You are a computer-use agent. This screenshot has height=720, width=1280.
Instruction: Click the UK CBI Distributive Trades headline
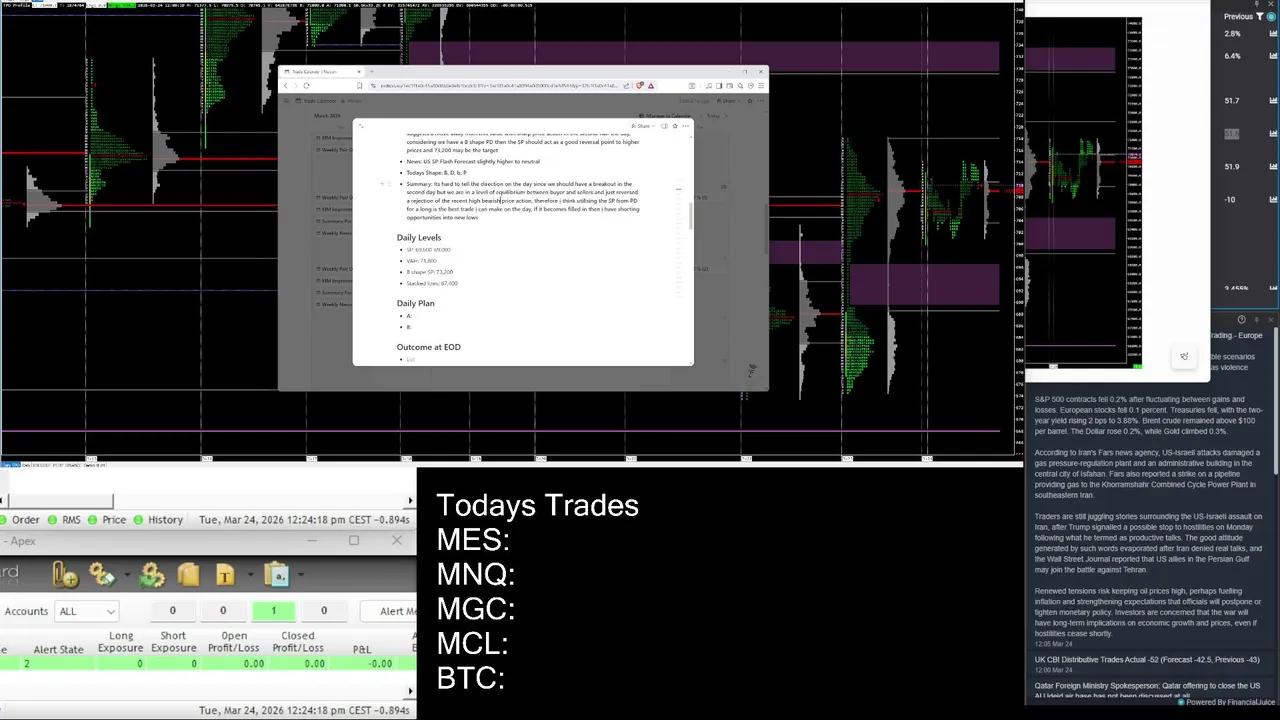click(1147, 660)
